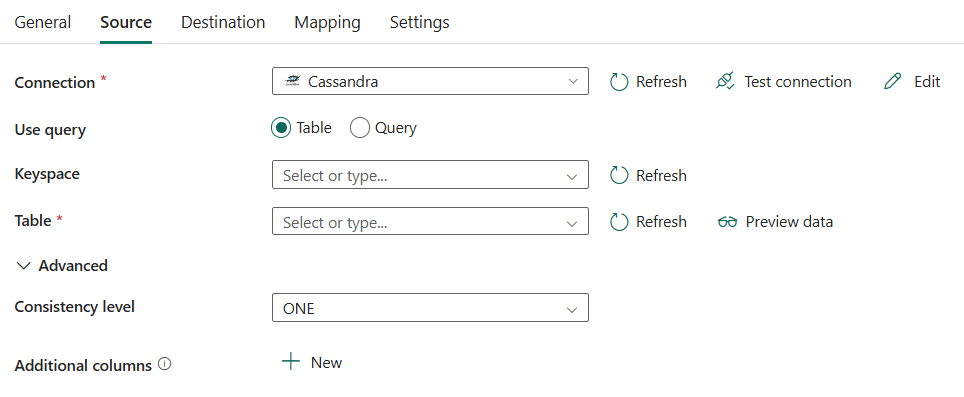
Task: Collapse the Advanced section
Action: (24, 265)
